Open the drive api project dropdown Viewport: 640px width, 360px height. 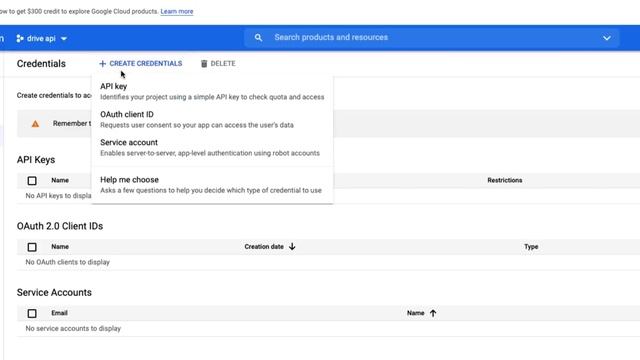(x=41, y=38)
